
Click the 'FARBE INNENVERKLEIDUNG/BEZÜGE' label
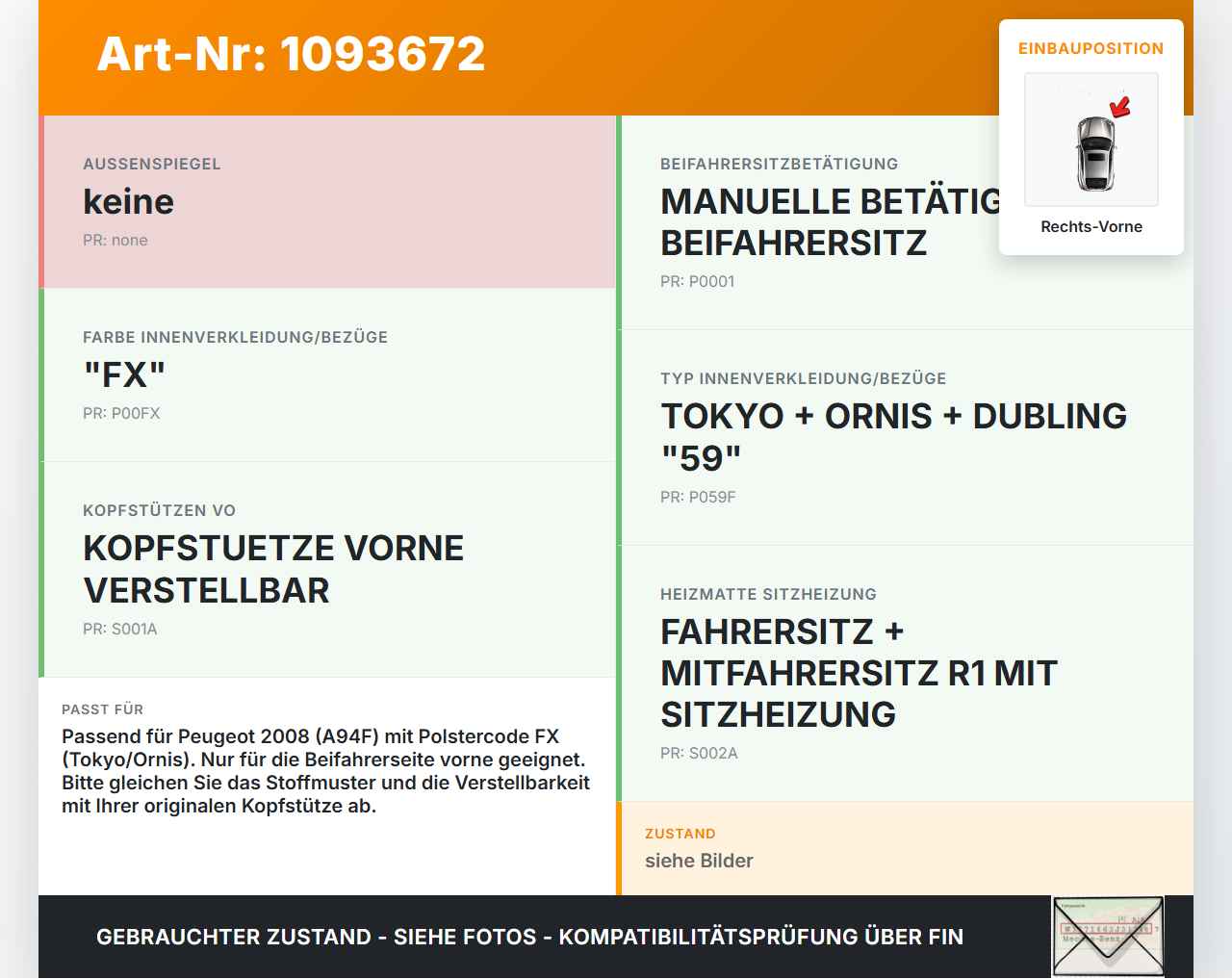(x=236, y=337)
